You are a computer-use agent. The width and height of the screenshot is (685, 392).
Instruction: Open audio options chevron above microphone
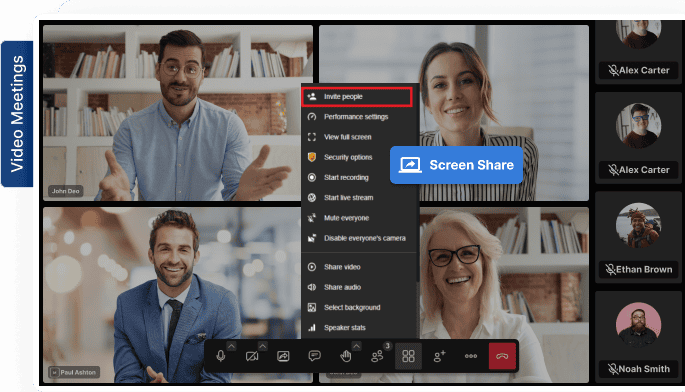[232, 346]
